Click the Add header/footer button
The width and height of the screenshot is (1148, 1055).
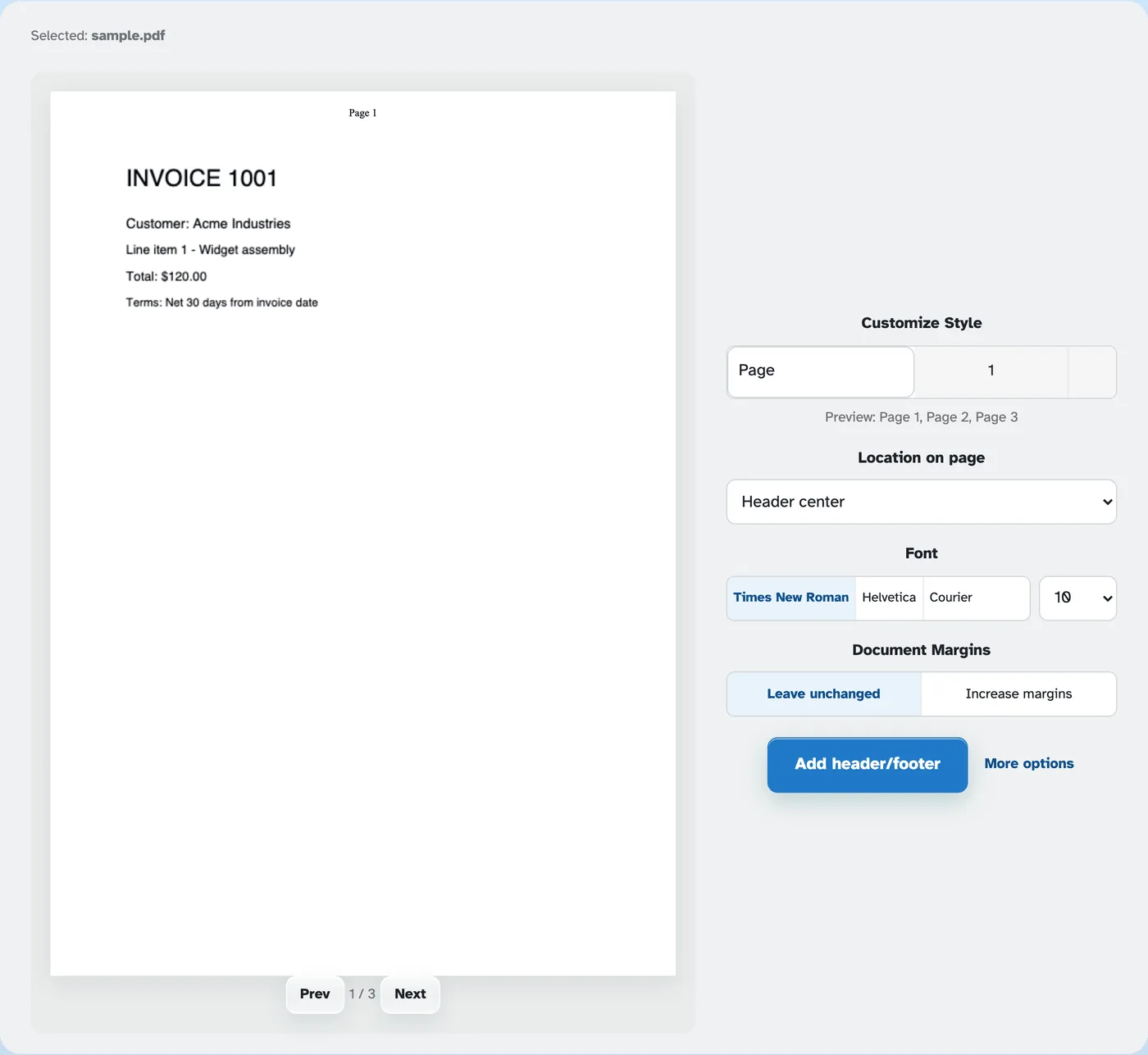[868, 764]
